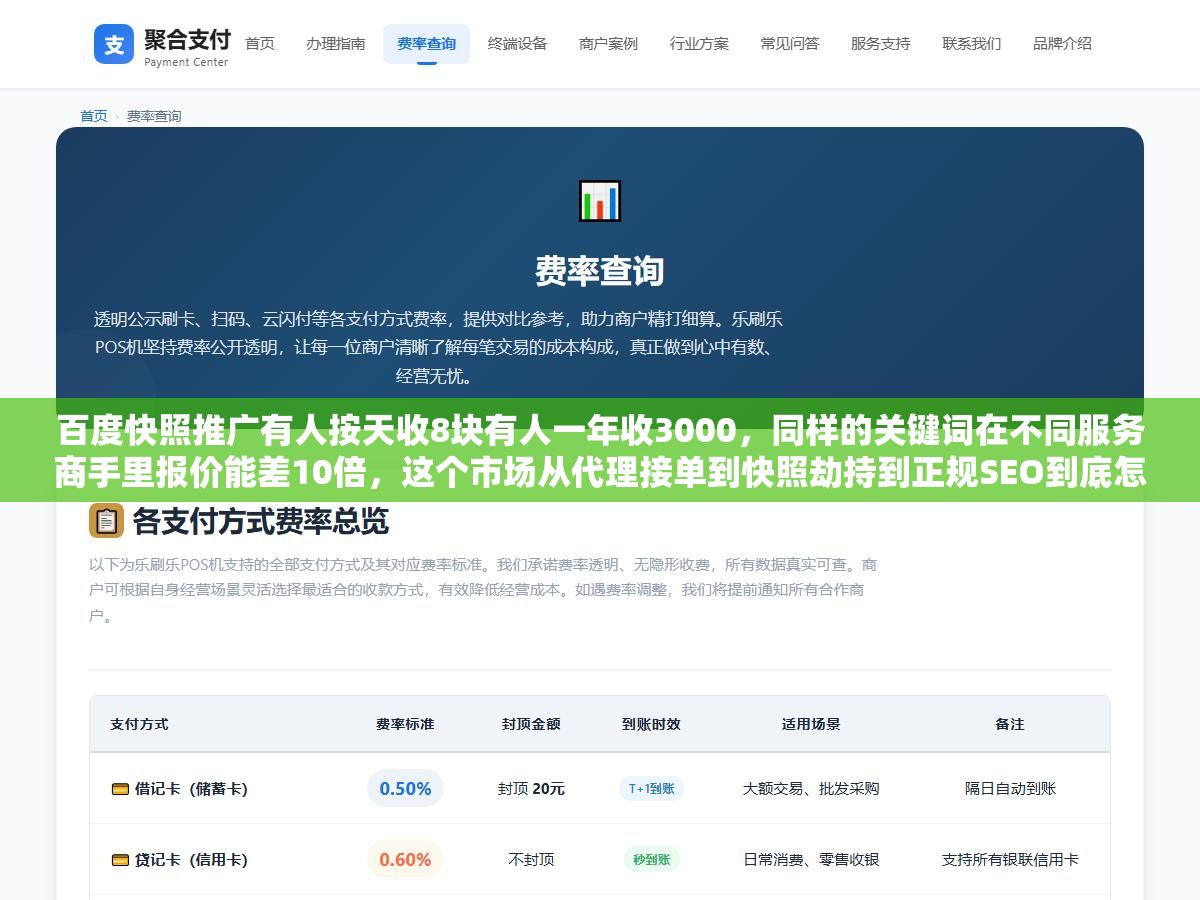Go to 终端设备 in navigation
This screenshot has height=900, width=1200.
[517, 44]
